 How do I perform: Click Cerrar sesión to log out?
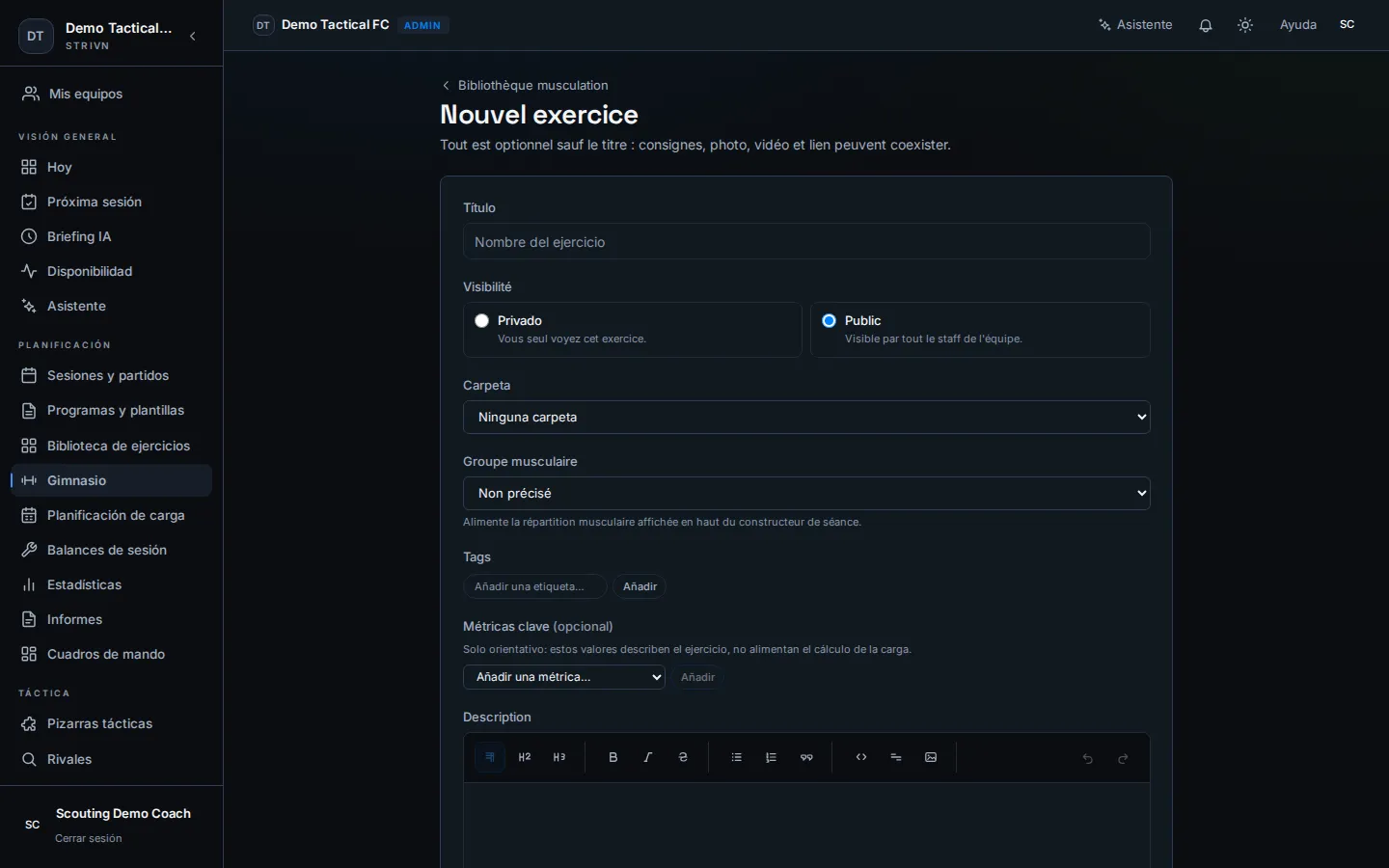tap(89, 839)
